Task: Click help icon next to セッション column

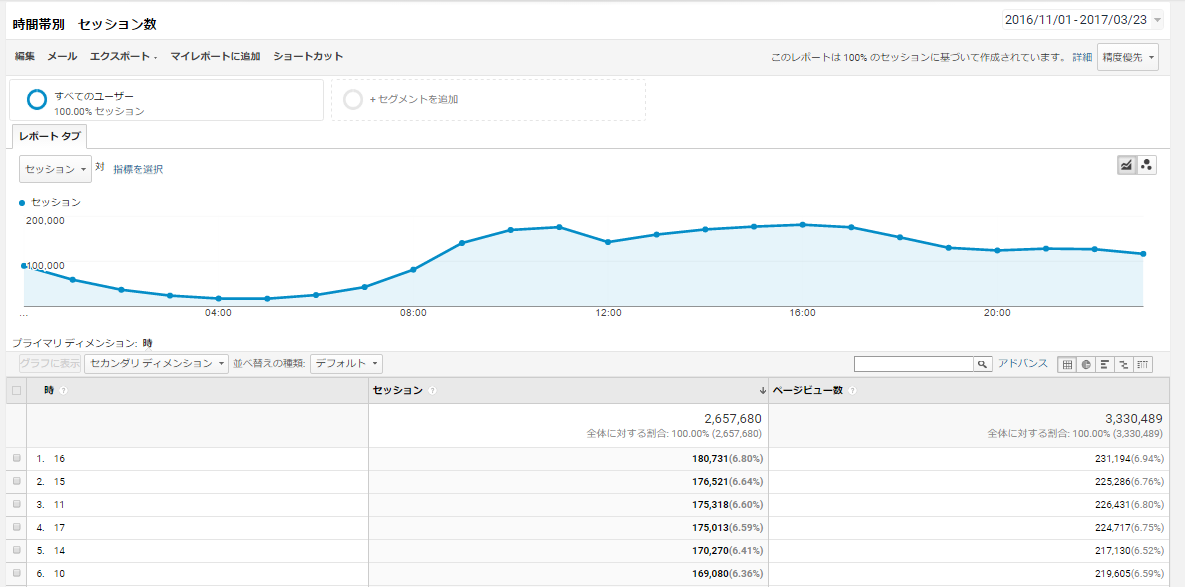Action: 433,390
